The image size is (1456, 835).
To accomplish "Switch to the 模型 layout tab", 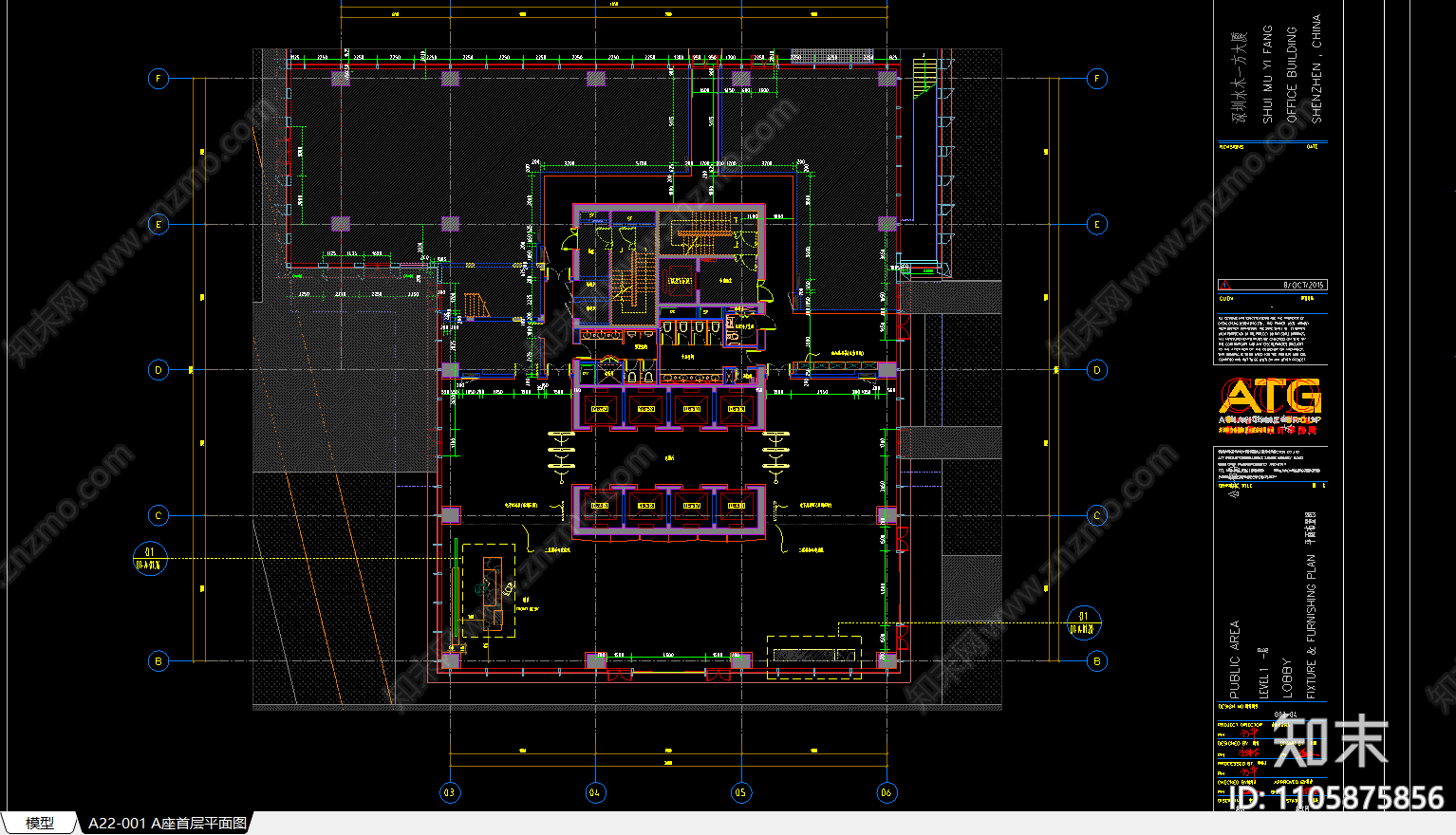I will tap(40, 824).
